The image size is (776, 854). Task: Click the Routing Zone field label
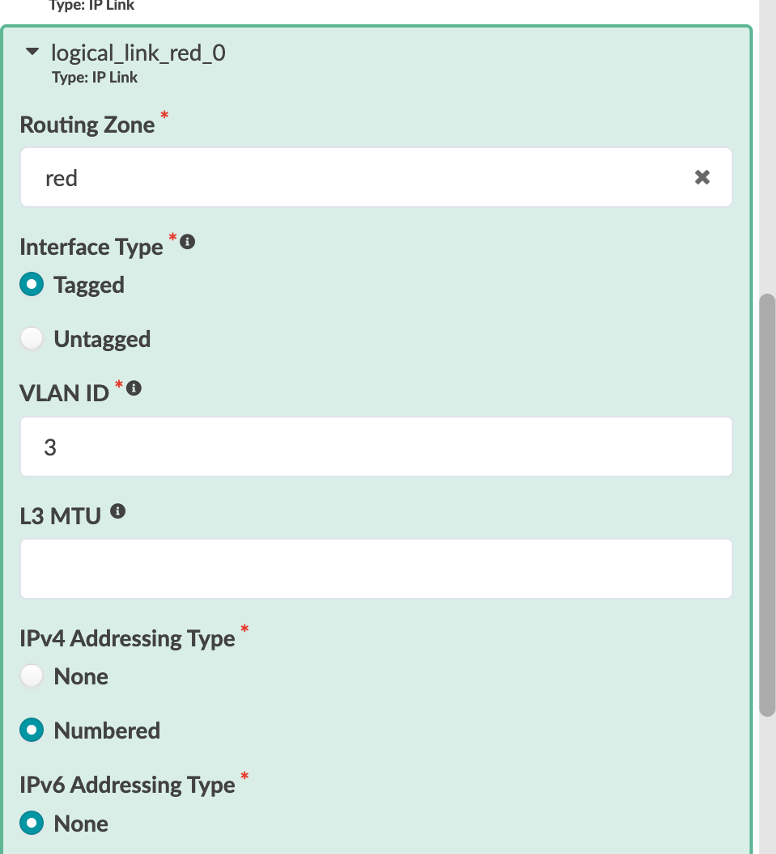pos(87,125)
